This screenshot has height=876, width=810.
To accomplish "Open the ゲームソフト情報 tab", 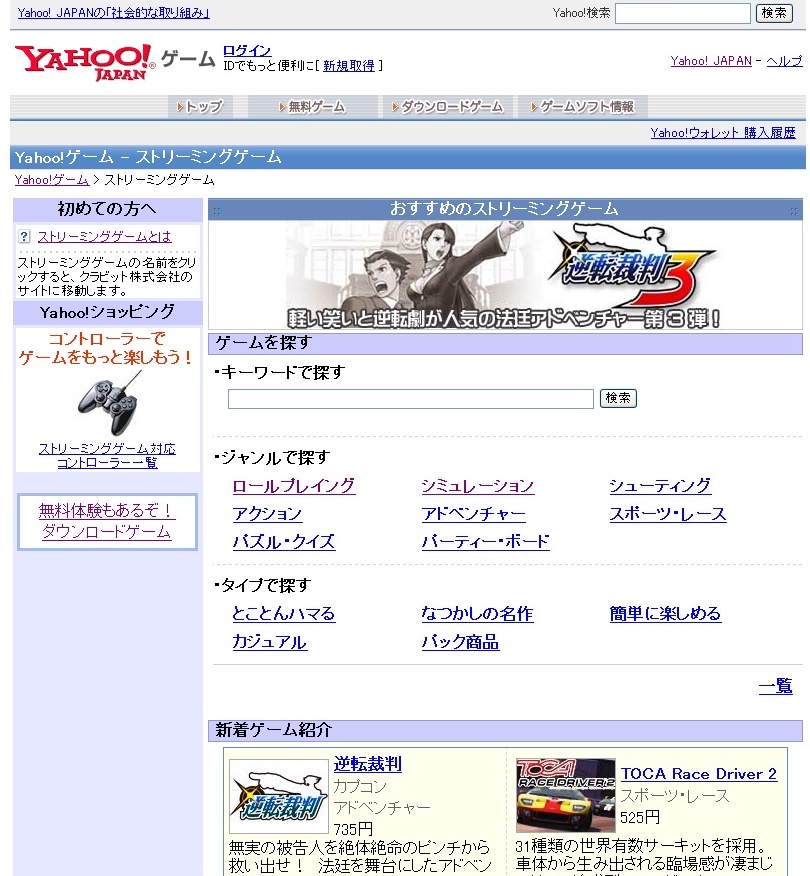I will [583, 107].
